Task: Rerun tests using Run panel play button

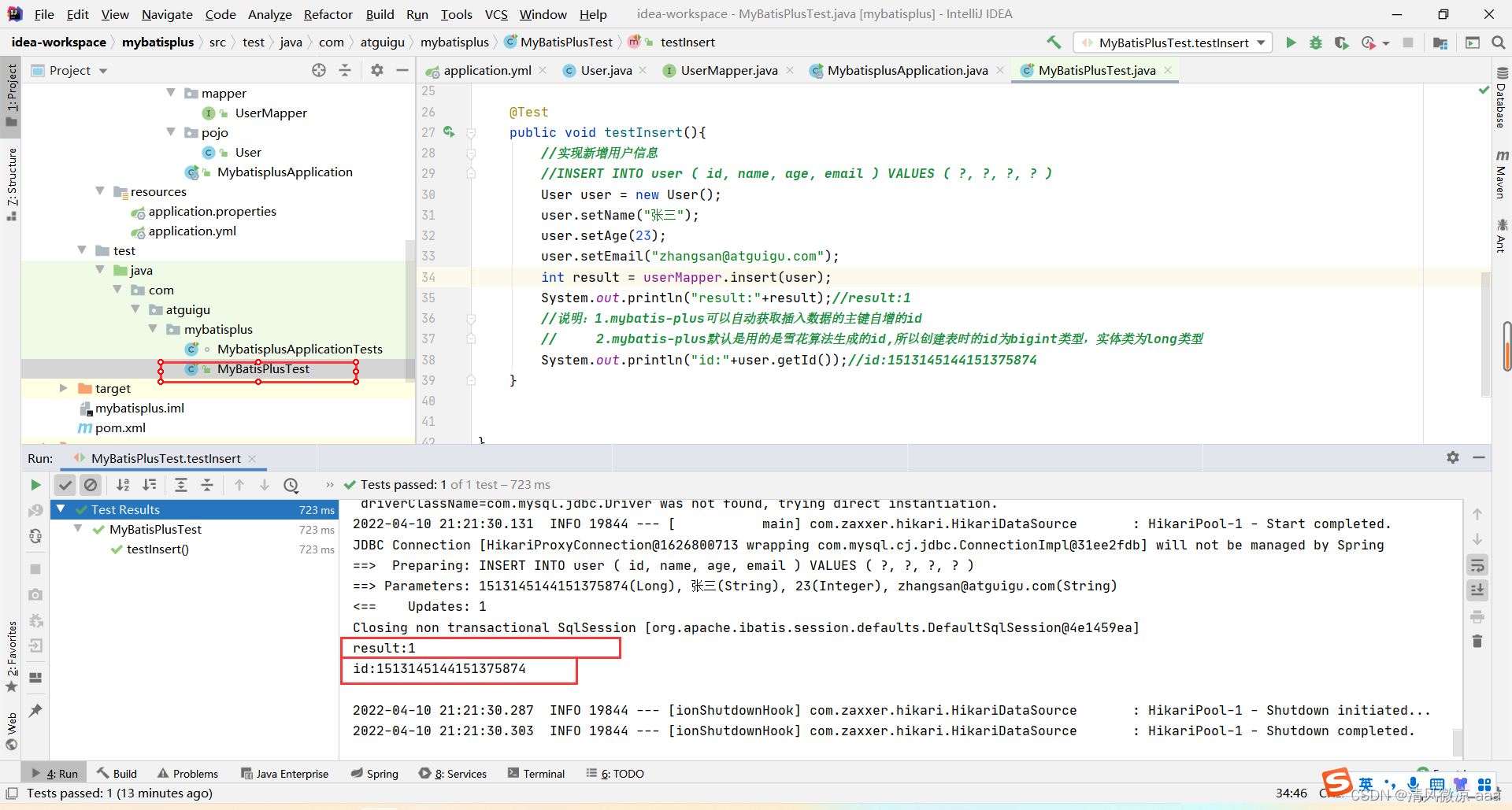Action: click(35, 485)
